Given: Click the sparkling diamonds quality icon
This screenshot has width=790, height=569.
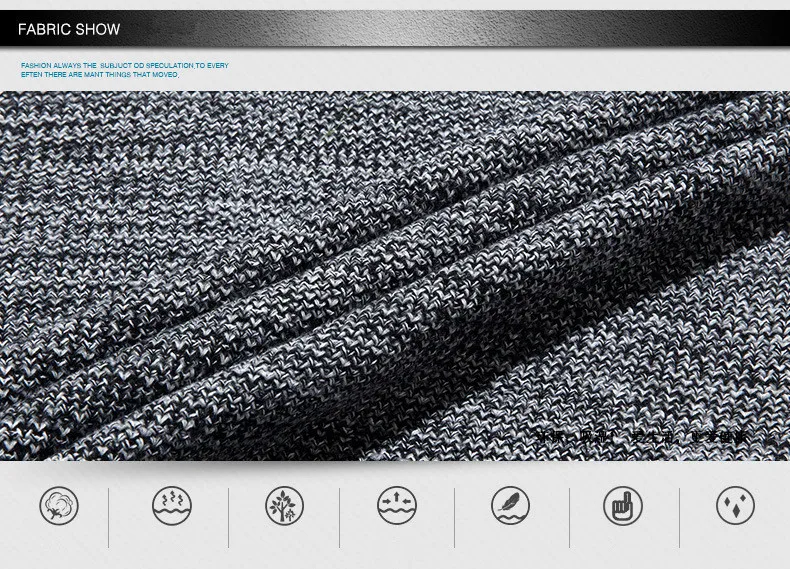Looking at the screenshot, I should click(736, 505).
